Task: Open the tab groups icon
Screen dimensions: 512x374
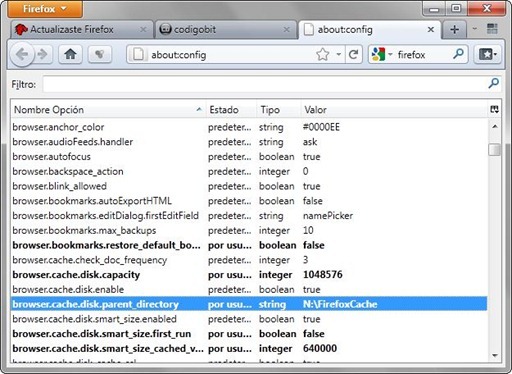Action: click(x=492, y=29)
